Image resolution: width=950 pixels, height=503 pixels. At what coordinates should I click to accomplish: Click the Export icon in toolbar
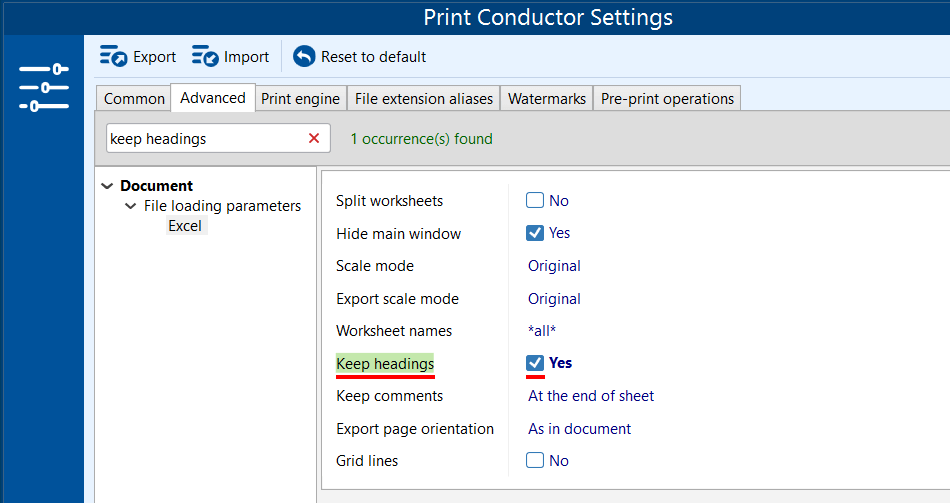113,57
